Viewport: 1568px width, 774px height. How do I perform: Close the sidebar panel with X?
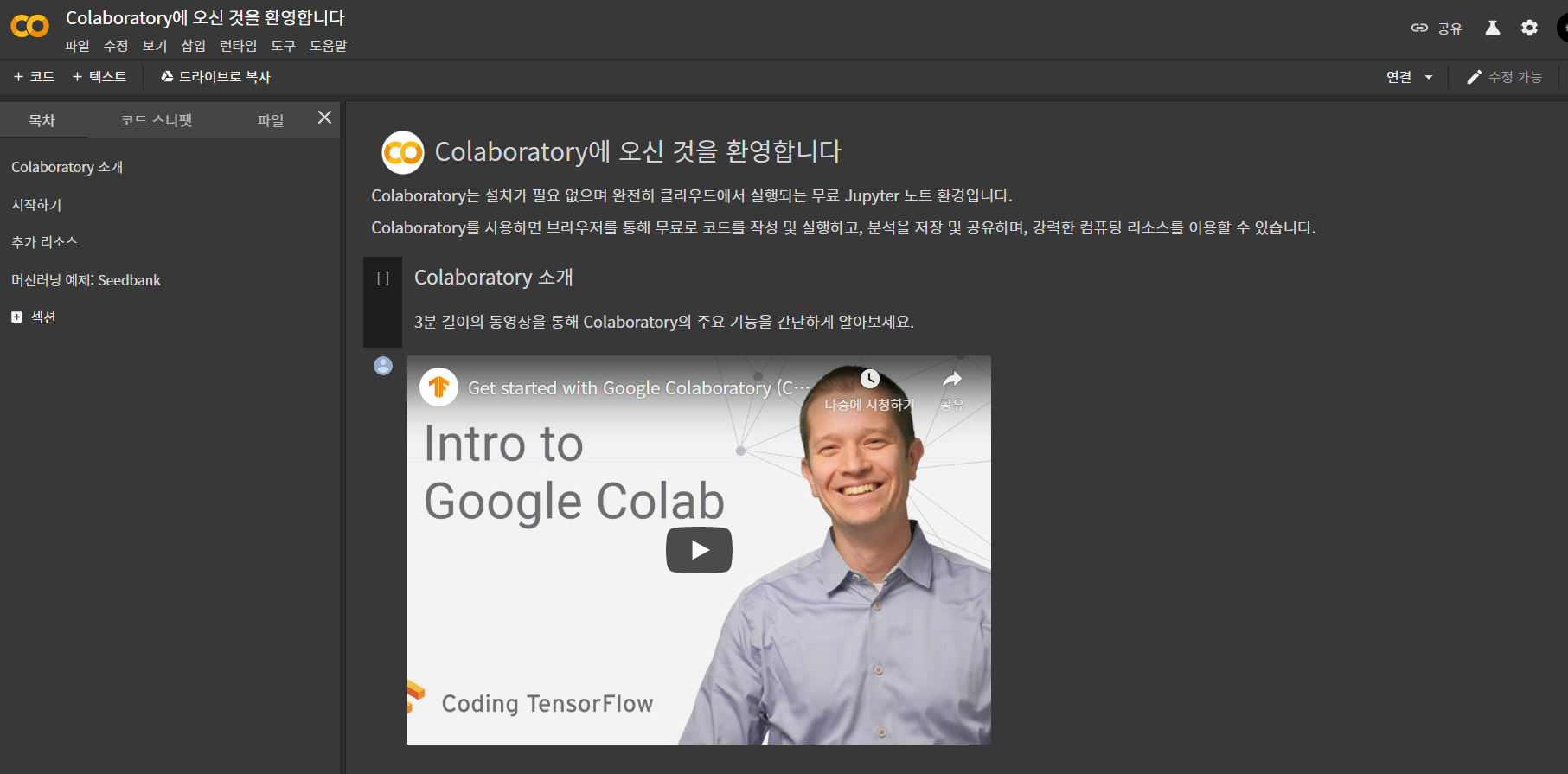tap(324, 118)
